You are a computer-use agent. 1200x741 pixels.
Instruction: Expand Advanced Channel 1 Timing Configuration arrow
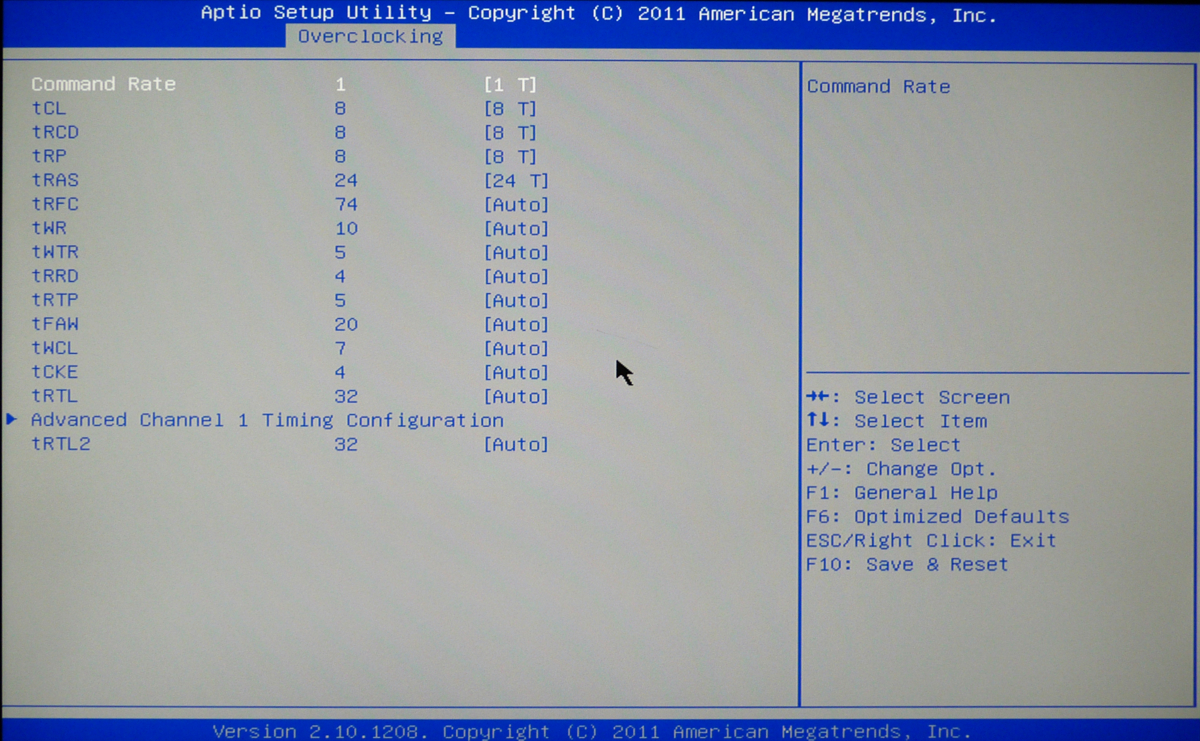click(12, 420)
